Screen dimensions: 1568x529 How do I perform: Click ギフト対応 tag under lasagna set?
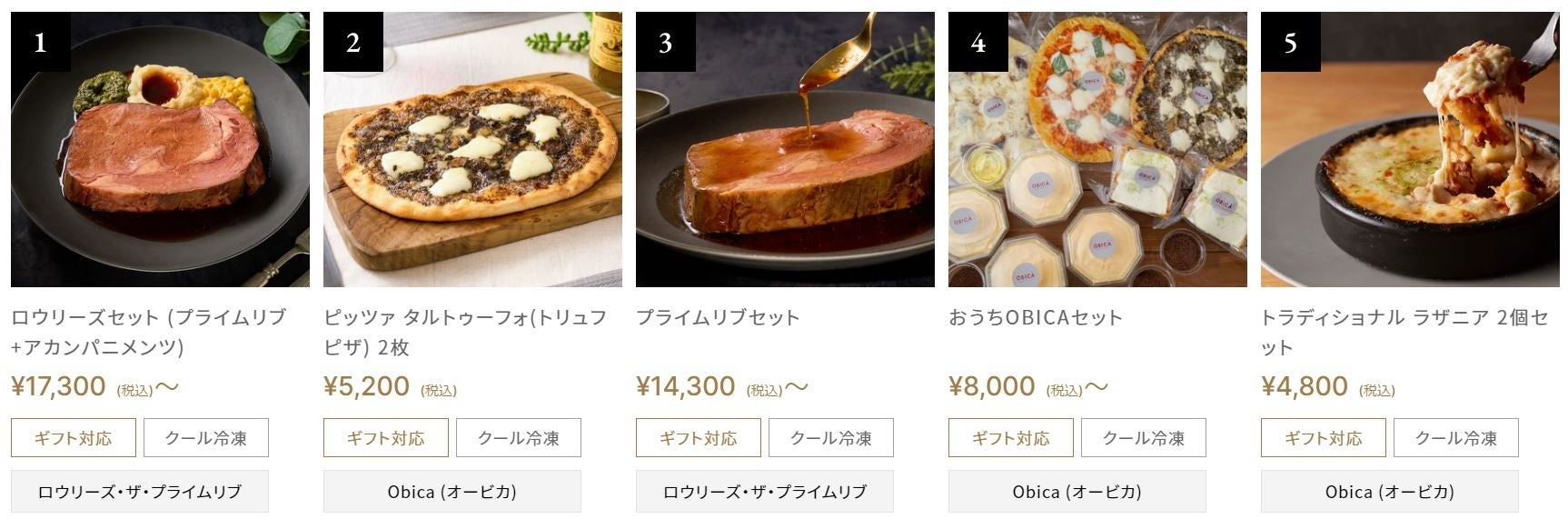1324,438
